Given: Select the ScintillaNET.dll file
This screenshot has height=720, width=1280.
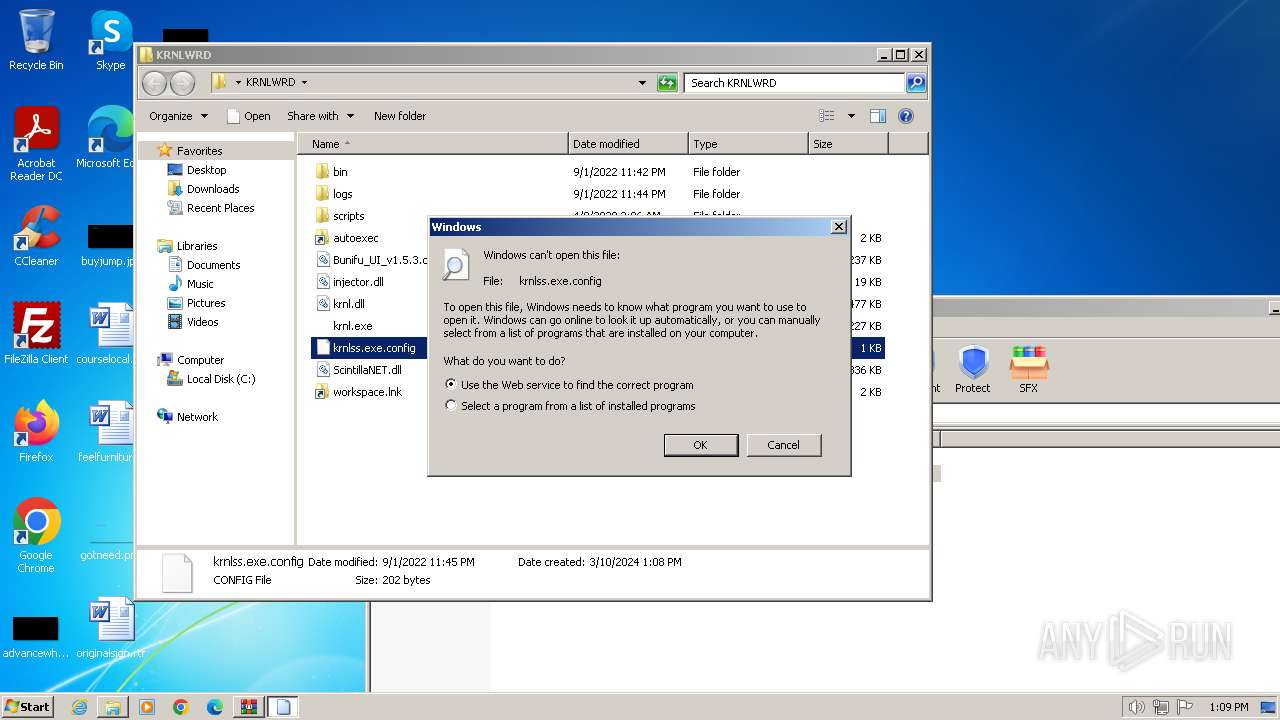Looking at the screenshot, I should point(367,370).
